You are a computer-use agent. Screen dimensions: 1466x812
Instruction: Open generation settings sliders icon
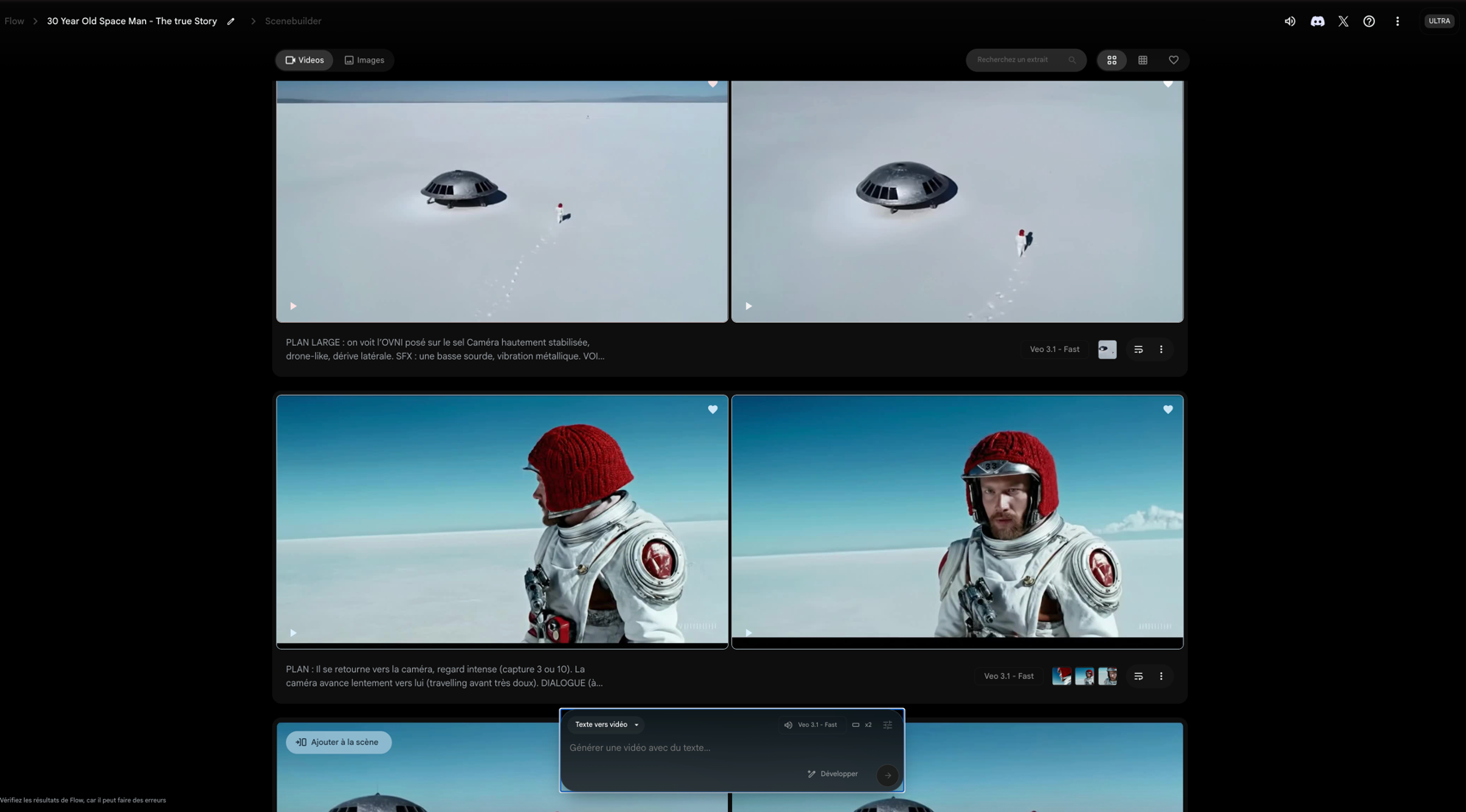tap(887, 724)
